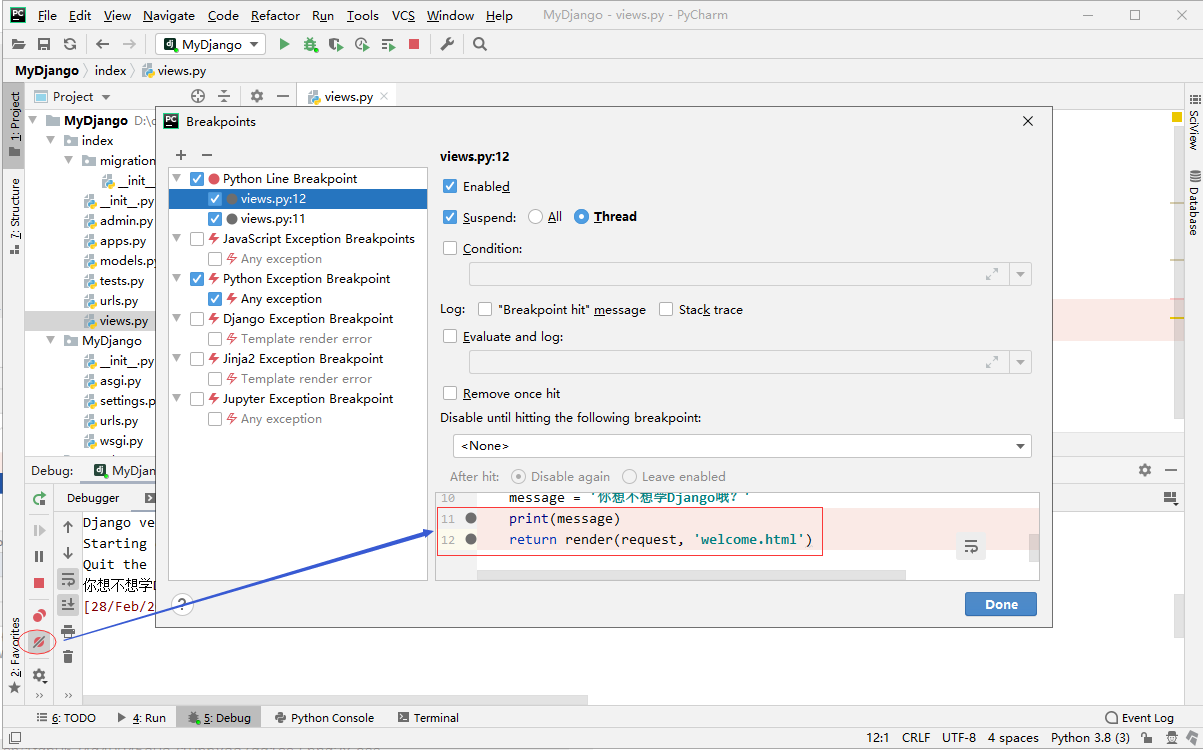Image resolution: width=1203 pixels, height=750 pixels.
Task: Enable the Condition checkbox
Action: point(450,248)
